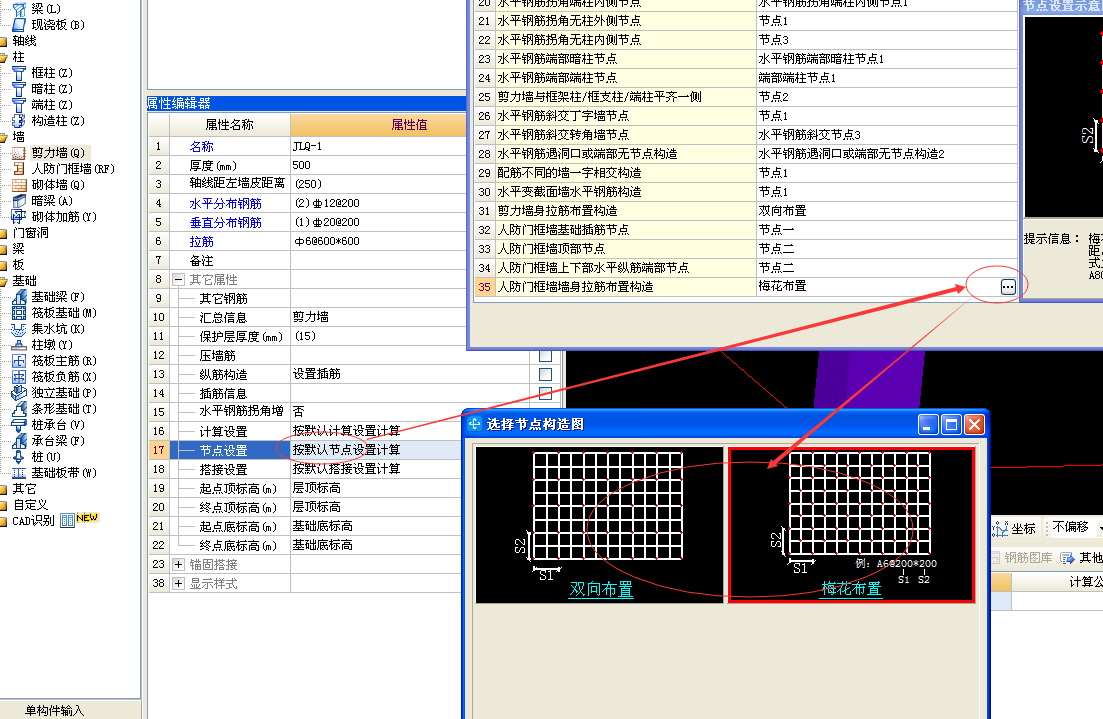The width and height of the screenshot is (1103, 719).
Task: Select the 砌体加筋(Y) icon
Action: (19, 217)
